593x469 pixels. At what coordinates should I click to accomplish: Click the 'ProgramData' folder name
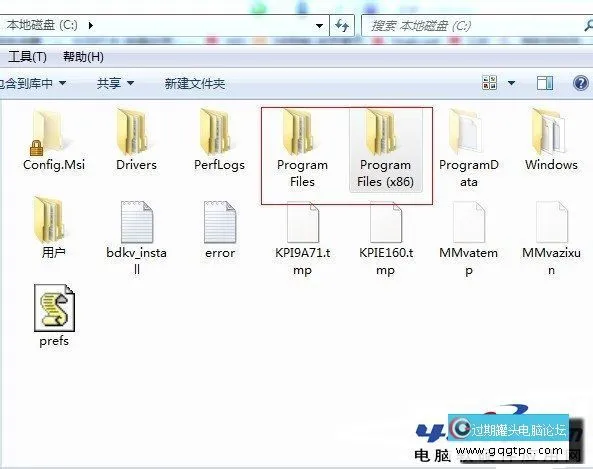469,173
